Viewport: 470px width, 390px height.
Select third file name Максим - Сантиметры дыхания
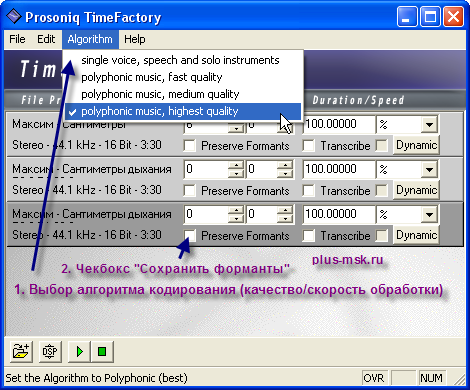pyautogui.click(x=92, y=214)
